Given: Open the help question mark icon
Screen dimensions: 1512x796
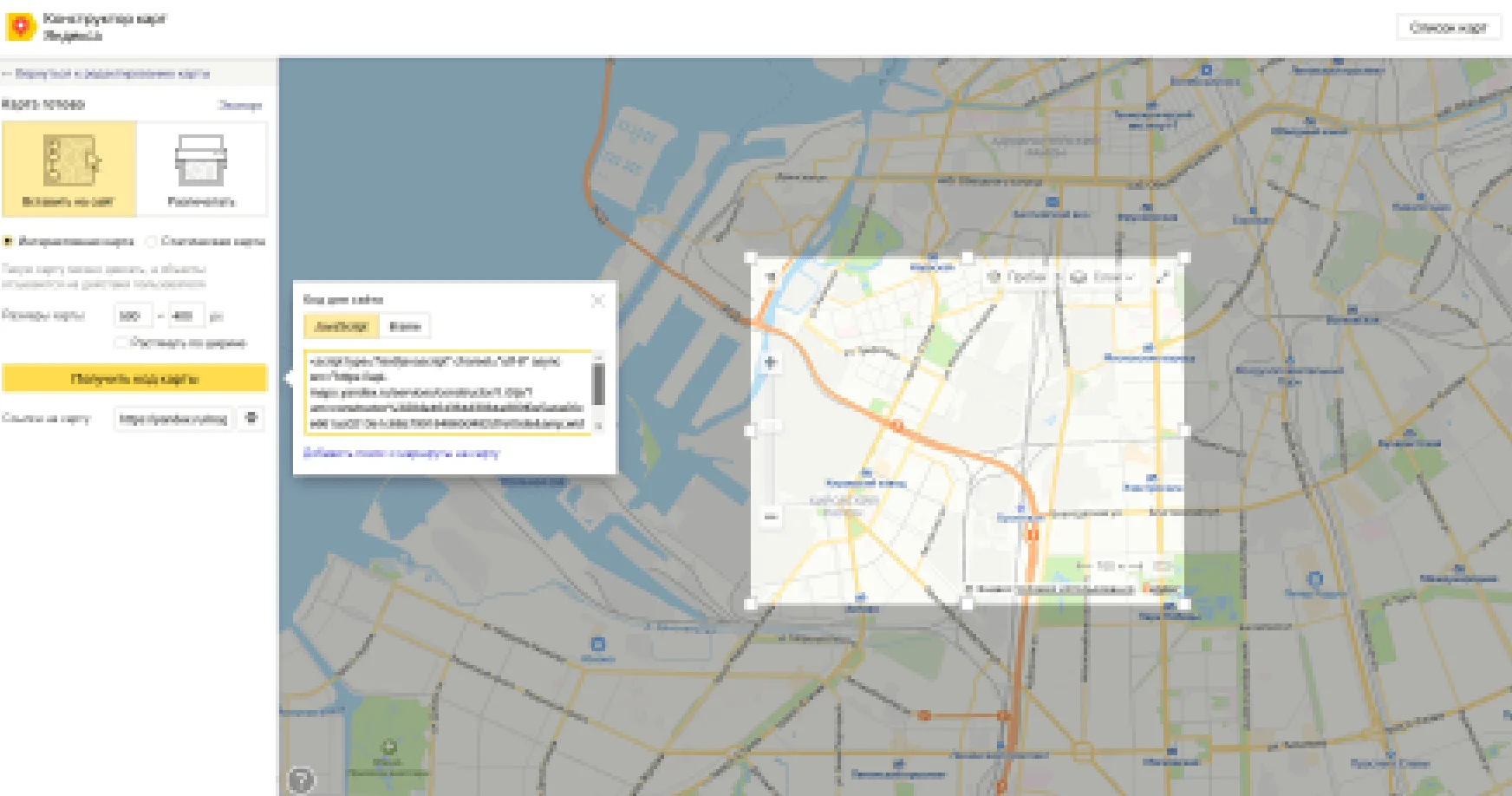Looking at the screenshot, I should (301, 780).
